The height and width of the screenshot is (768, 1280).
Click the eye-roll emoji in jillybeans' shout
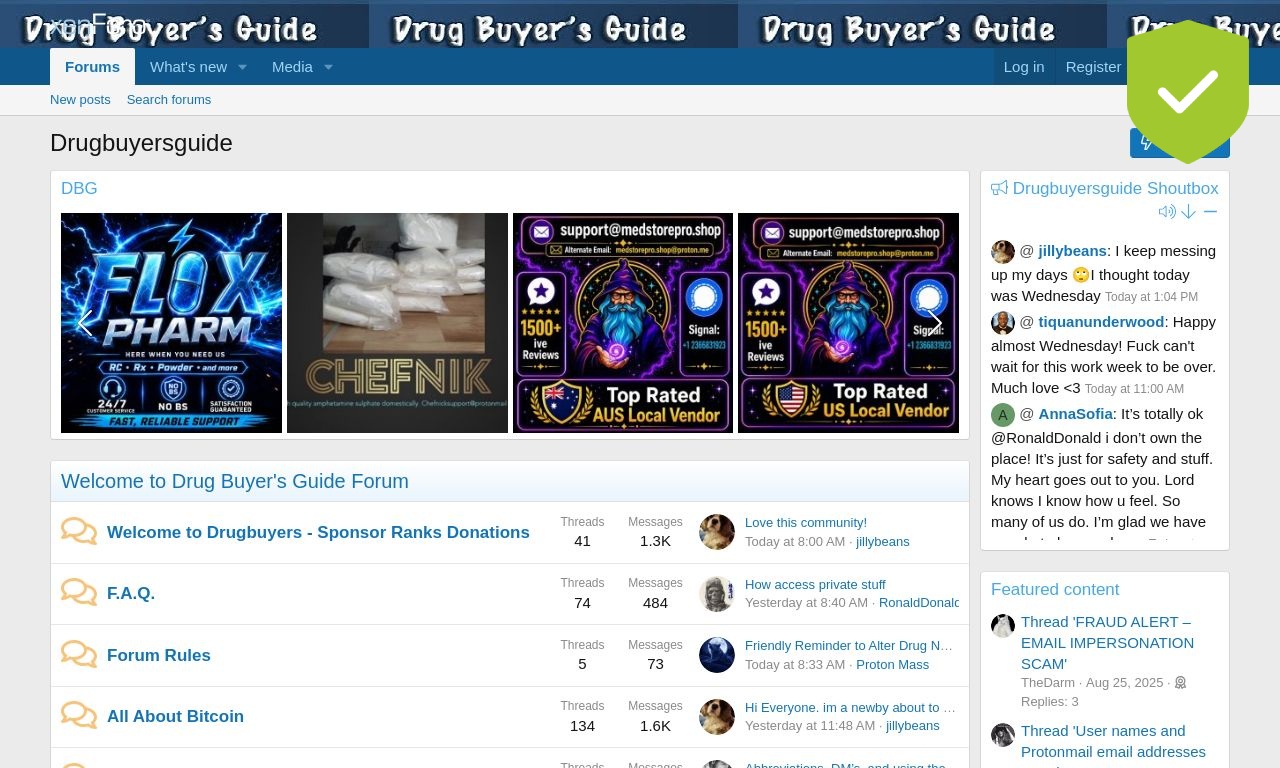point(1081,275)
